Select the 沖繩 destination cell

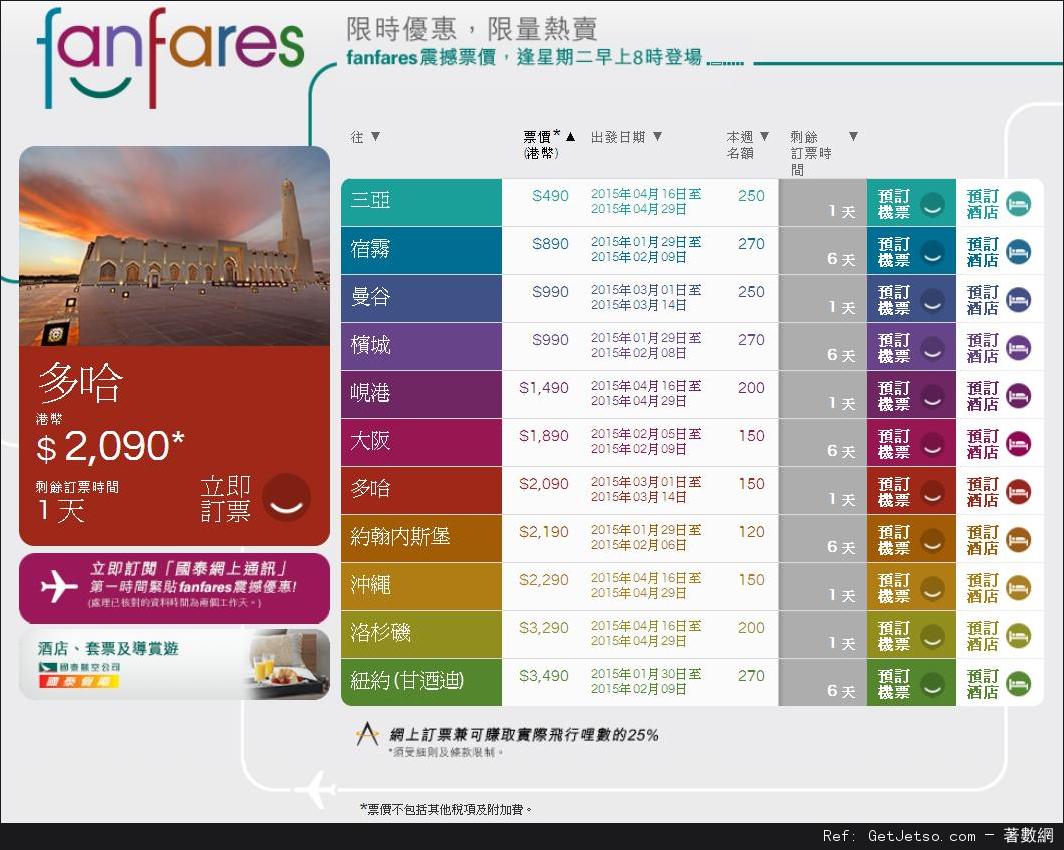(x=421, y=587)
